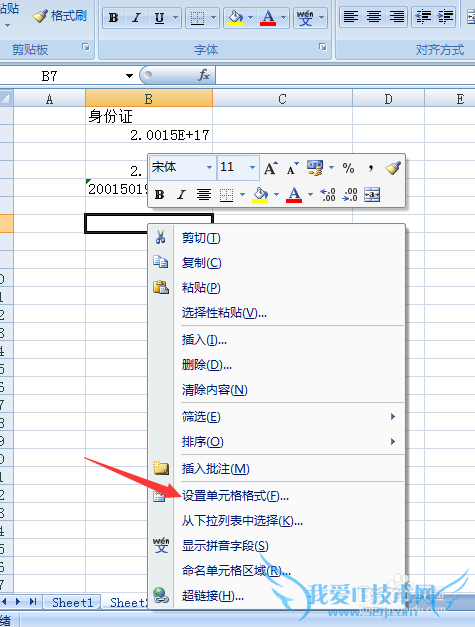Toggle Bold in the ribbon font group

tap(114, 18)
